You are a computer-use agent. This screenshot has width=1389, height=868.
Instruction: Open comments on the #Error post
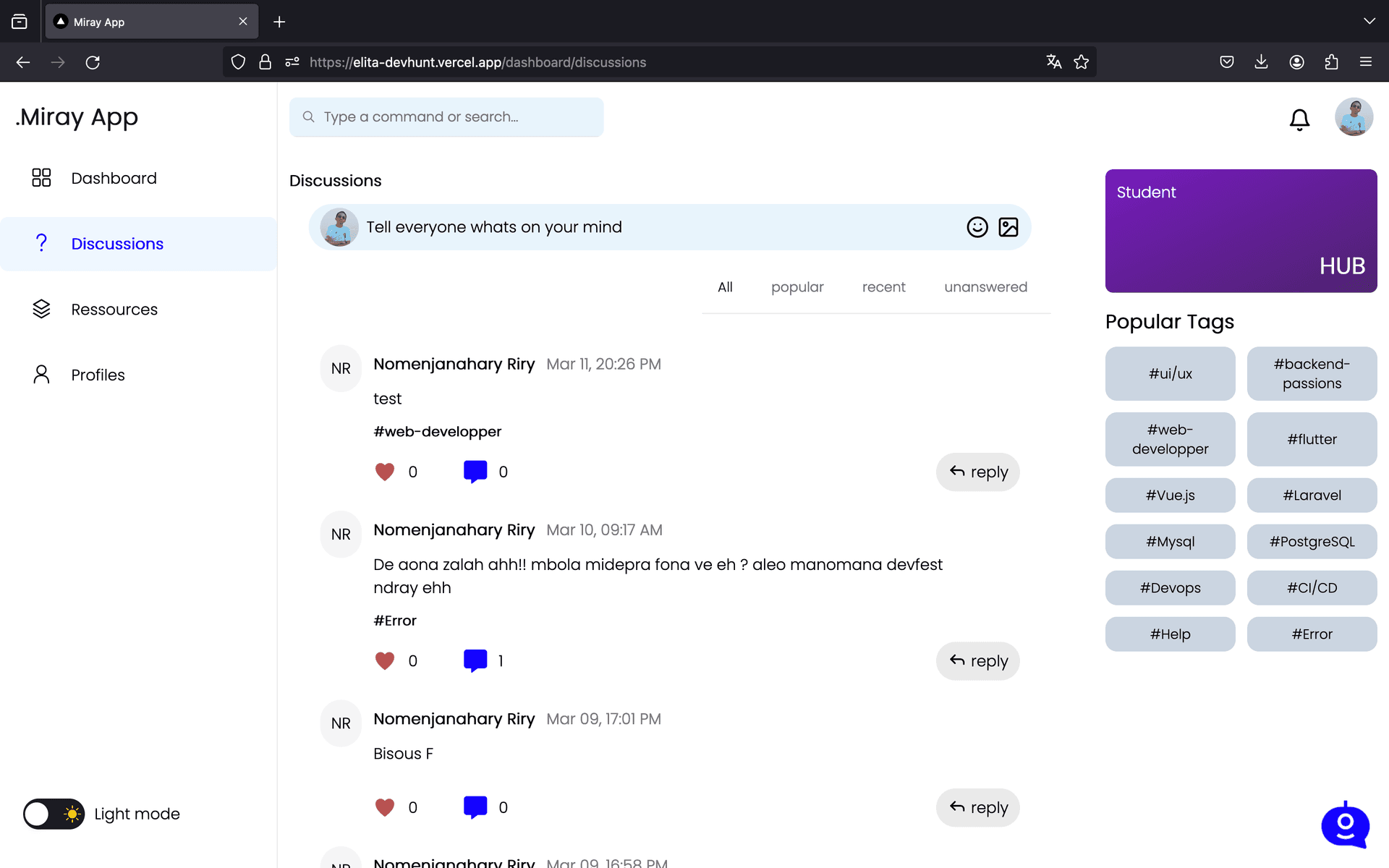pyautogui.click(x=475, y=660)
